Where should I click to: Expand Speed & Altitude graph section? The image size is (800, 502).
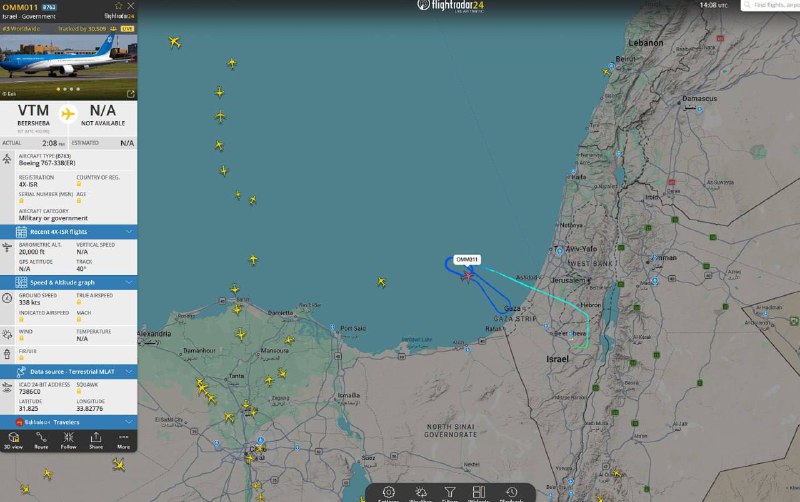(x=68, y=282)
